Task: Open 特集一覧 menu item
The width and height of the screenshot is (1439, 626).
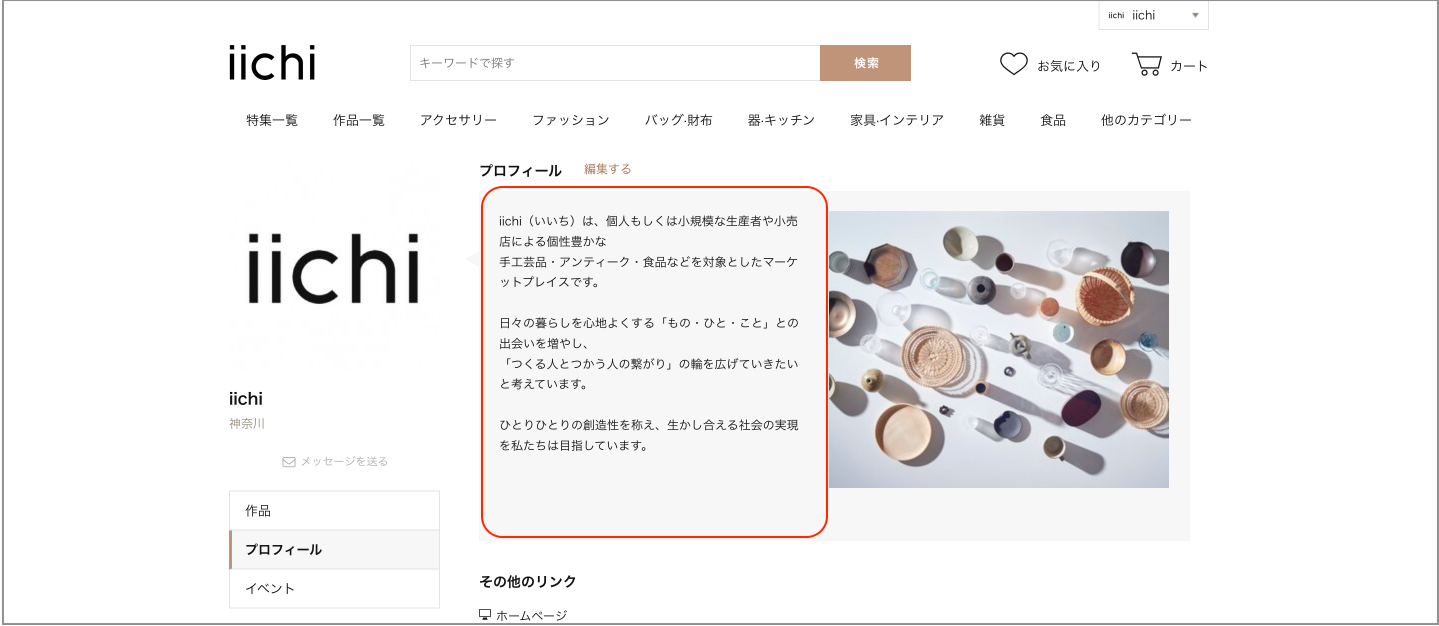Action: (272, 120)
